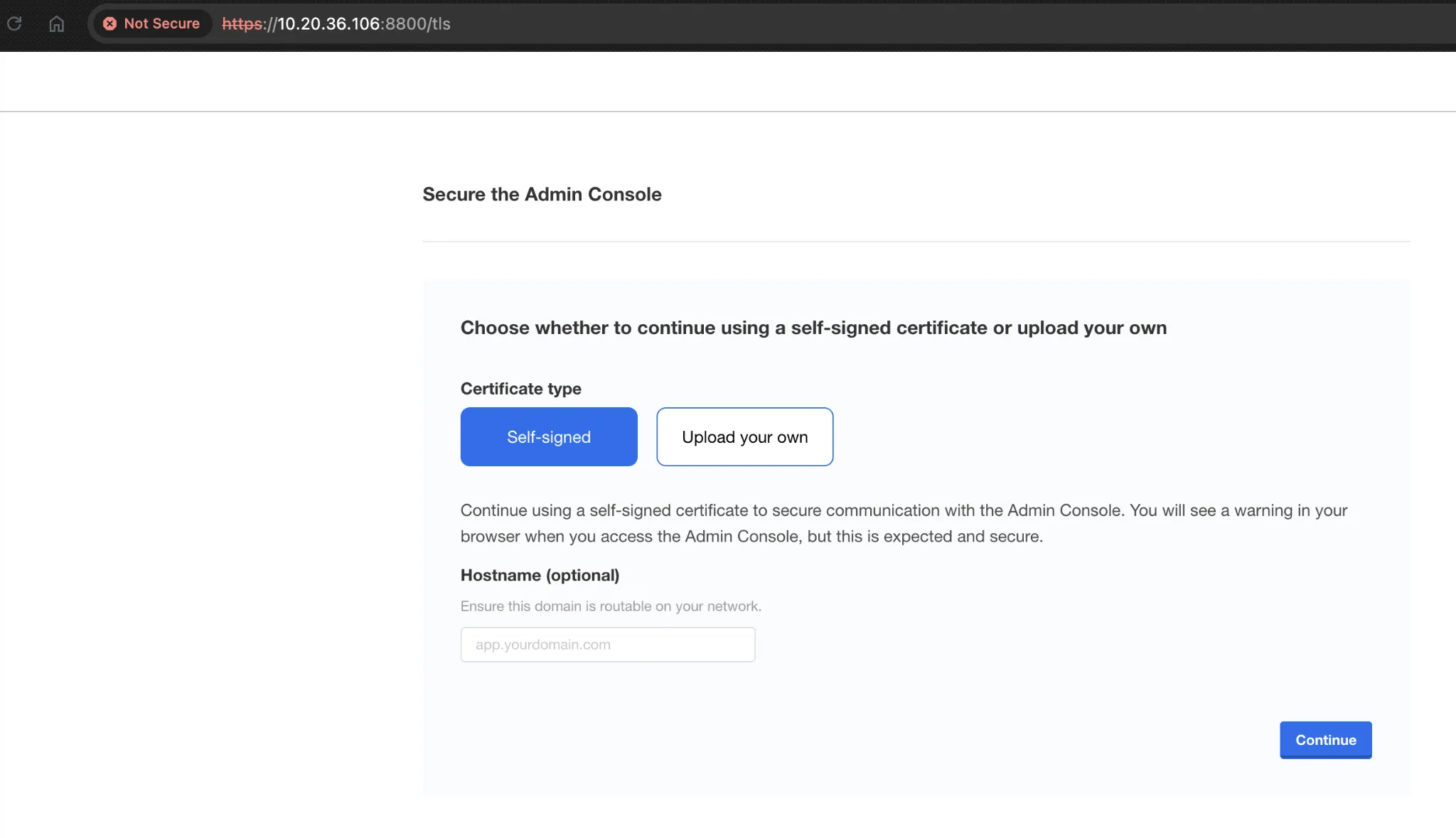The width and height of the screenshot is (1456, 838).
Task: Click the Certificate type label
Action: point(520,388)
